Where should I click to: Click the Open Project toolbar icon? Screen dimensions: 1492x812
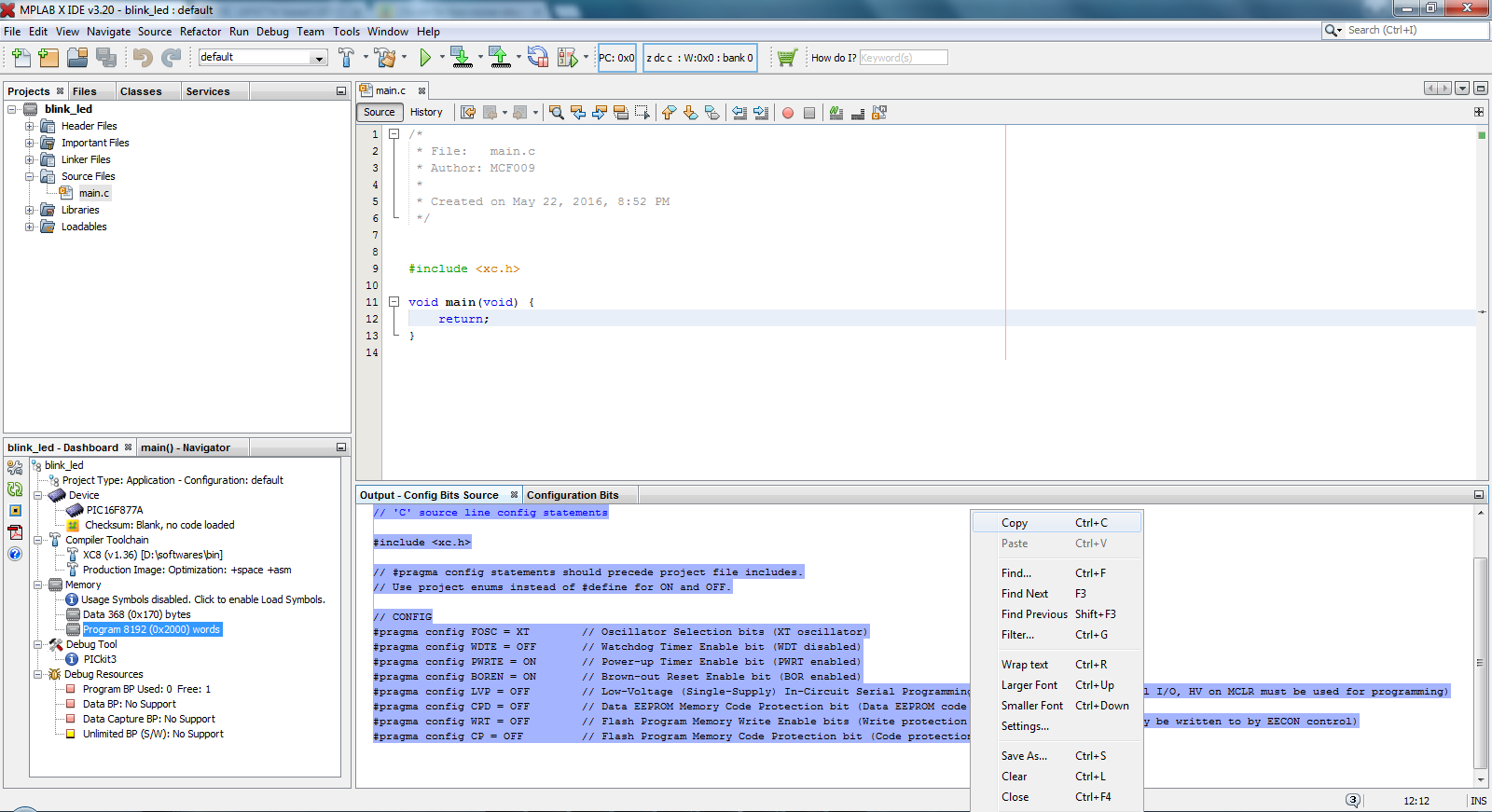(x=77, y=58)
